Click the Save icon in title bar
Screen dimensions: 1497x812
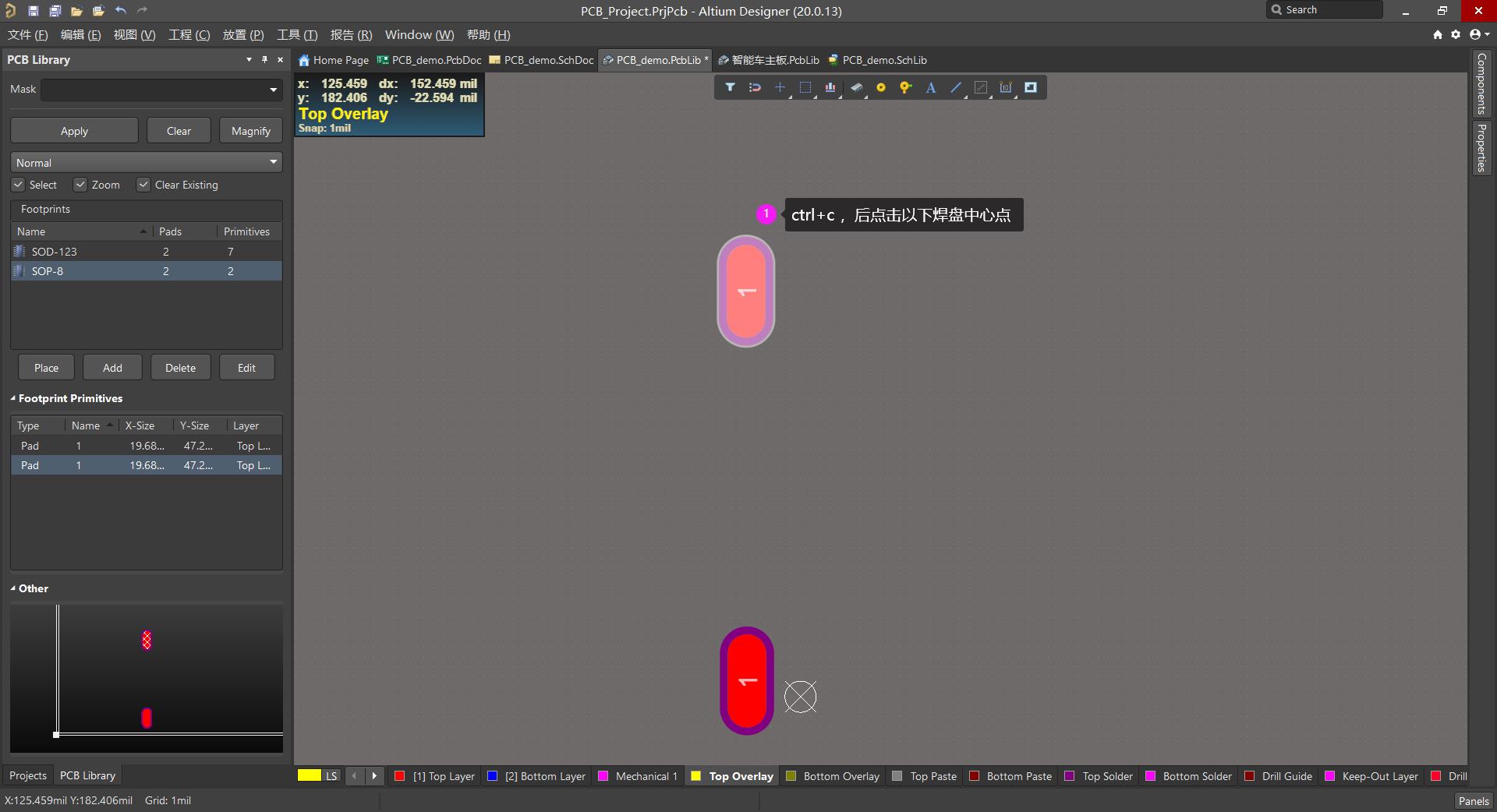click(34, 11)
